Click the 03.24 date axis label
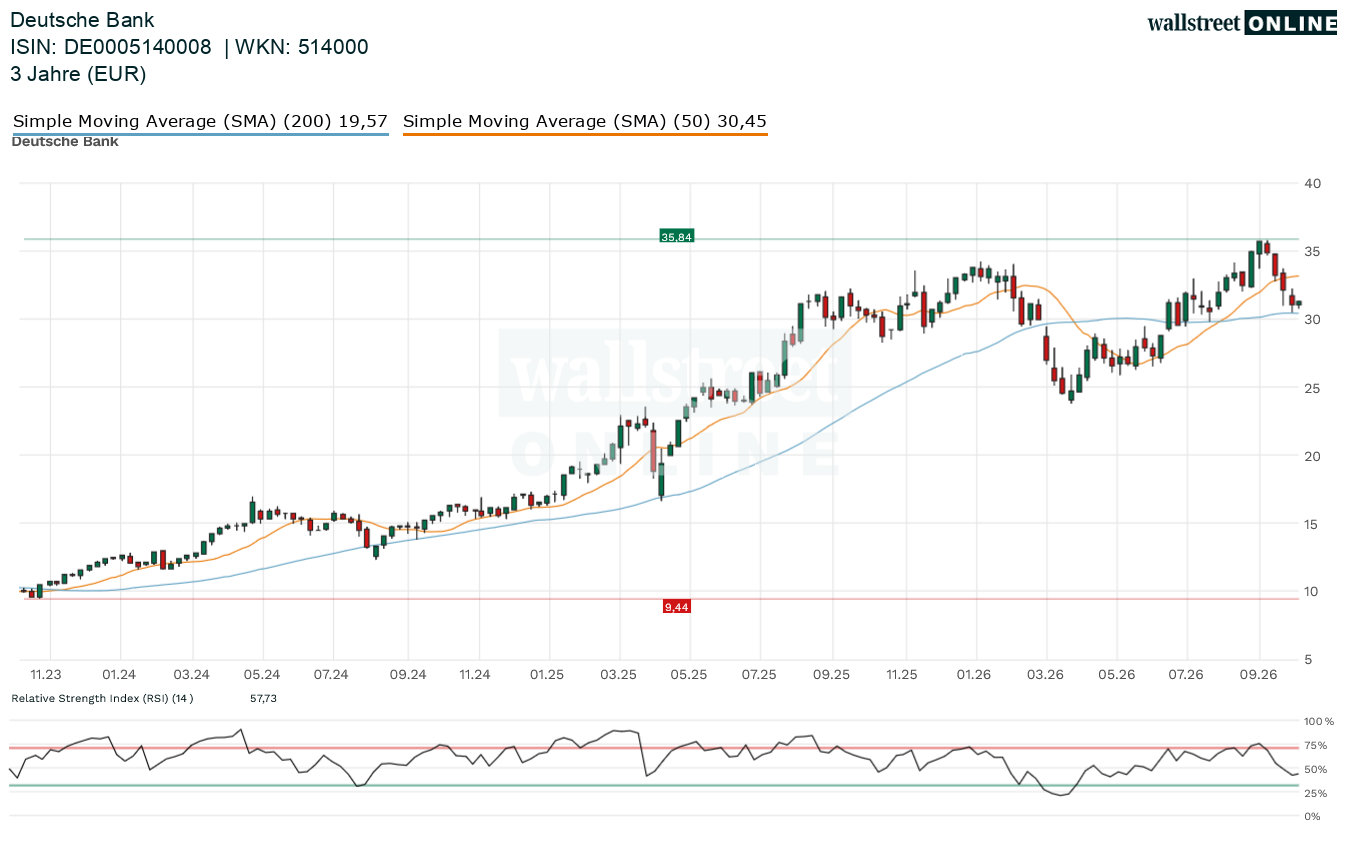 (x=191, y=675)
